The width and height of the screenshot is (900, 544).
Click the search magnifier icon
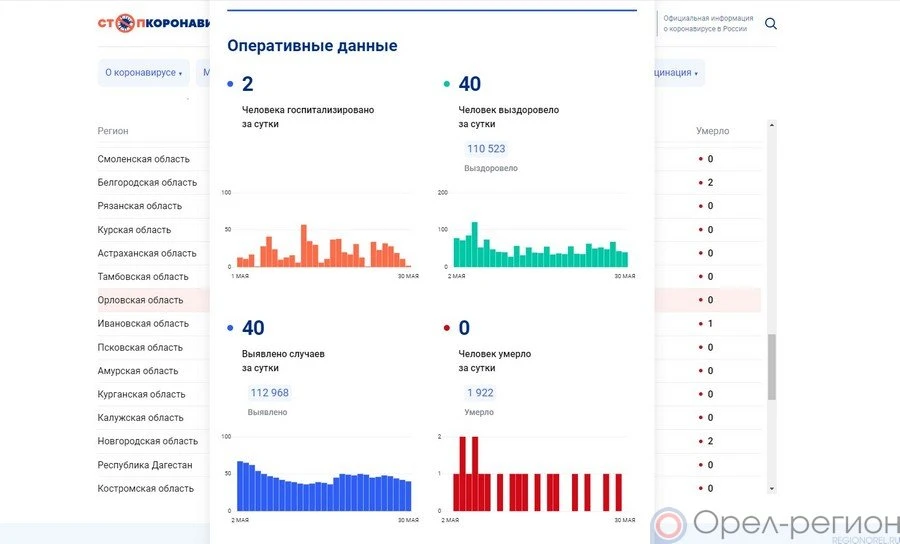click(771, 24)
